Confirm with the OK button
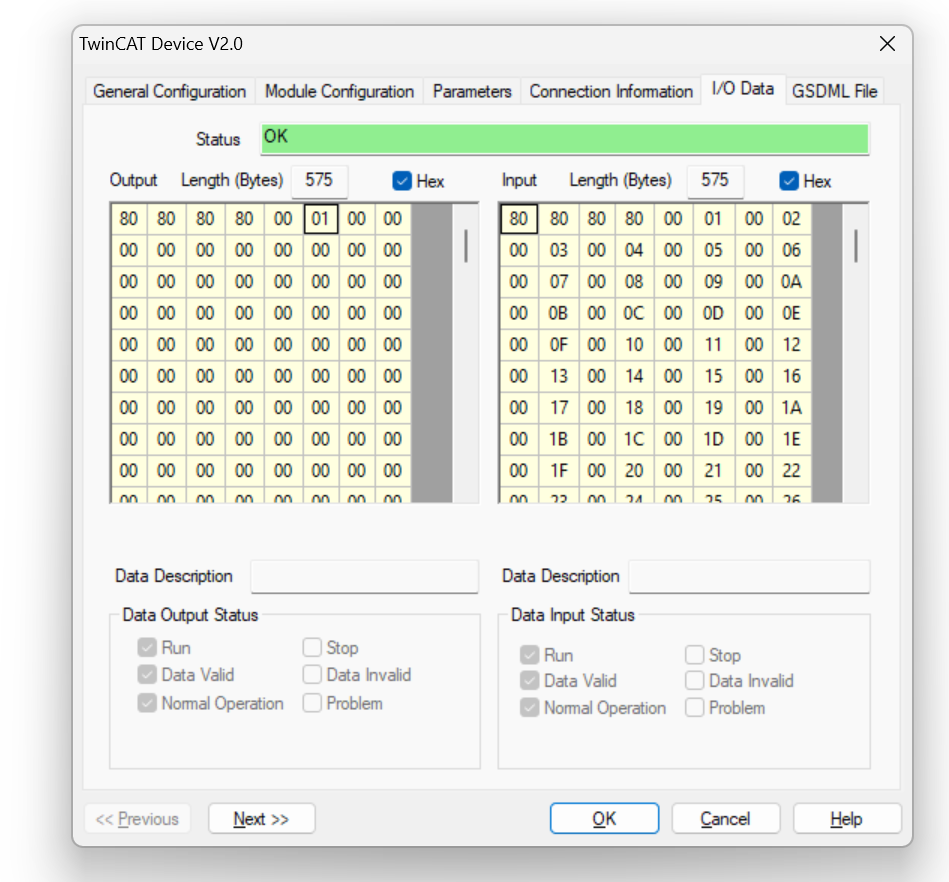 point(604,819)
